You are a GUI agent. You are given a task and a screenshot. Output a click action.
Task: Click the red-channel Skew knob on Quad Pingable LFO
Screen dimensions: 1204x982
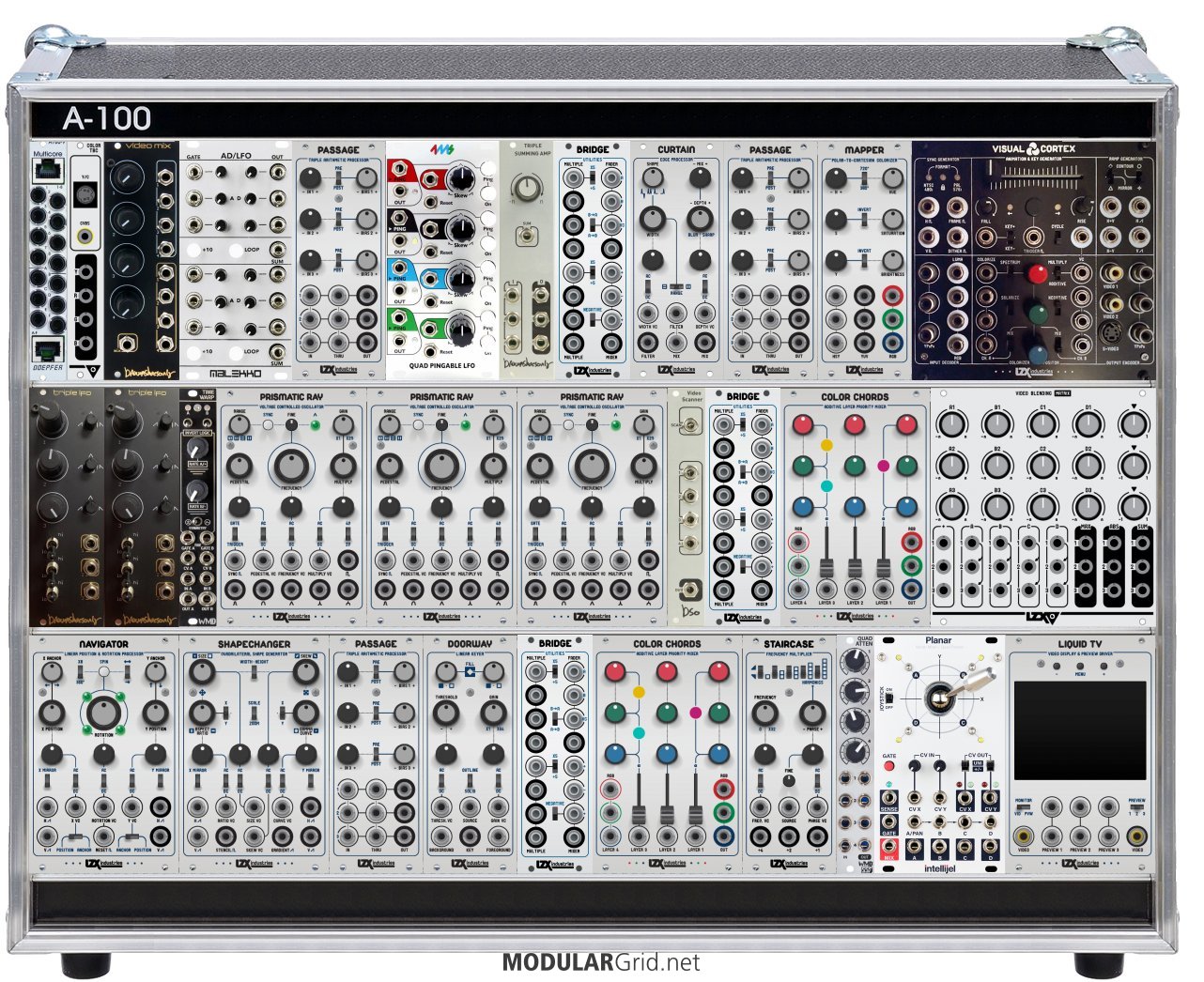461,181
